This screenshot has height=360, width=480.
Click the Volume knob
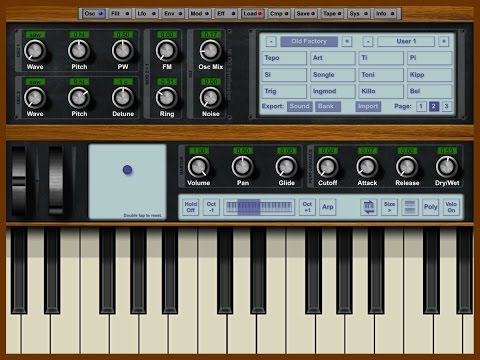tap(199, 166)
